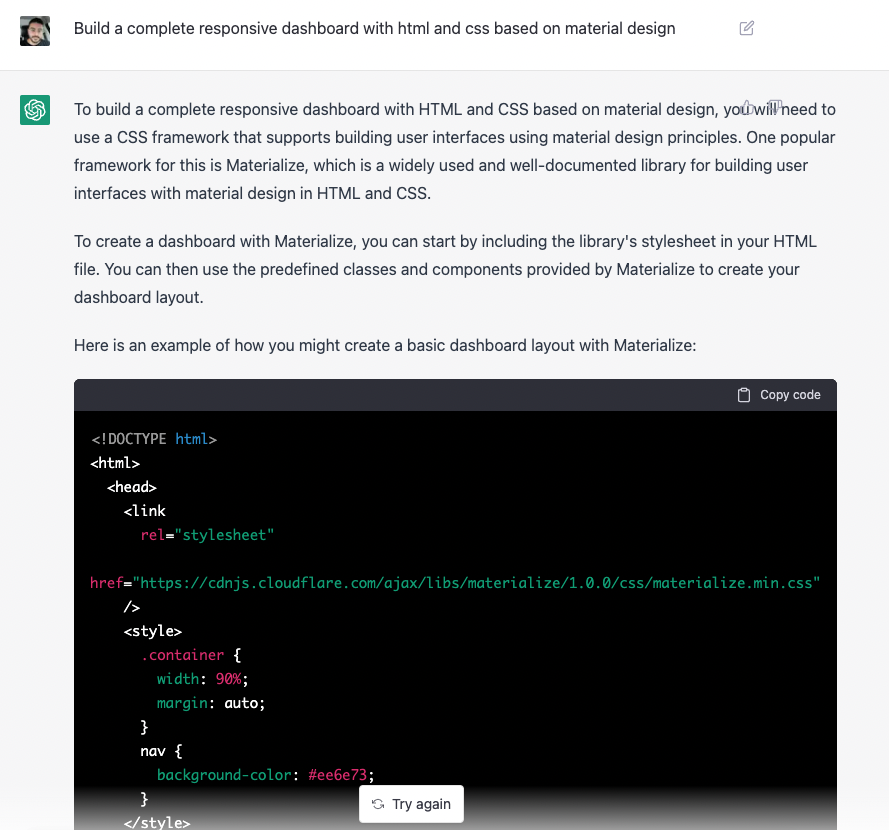Give the response a thumbs up
Viewport: 889px width, 830px height.
(x=747, y=107)
